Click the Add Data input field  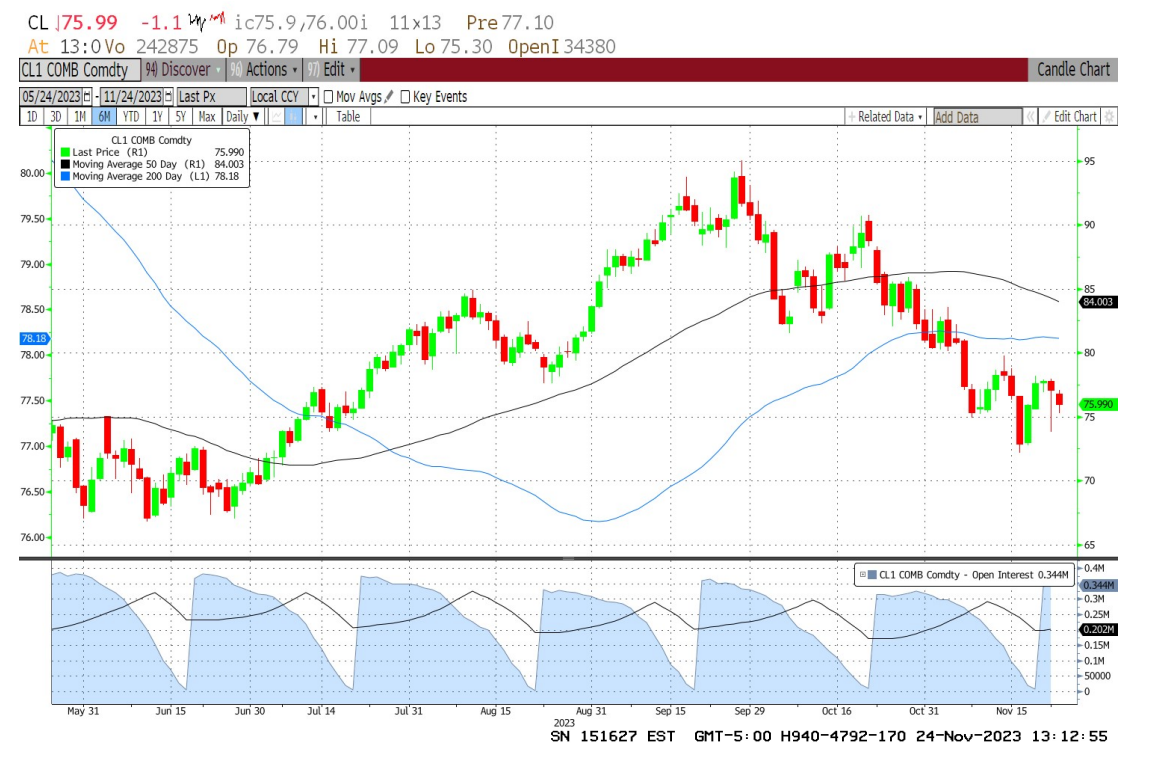coord(978,116)
